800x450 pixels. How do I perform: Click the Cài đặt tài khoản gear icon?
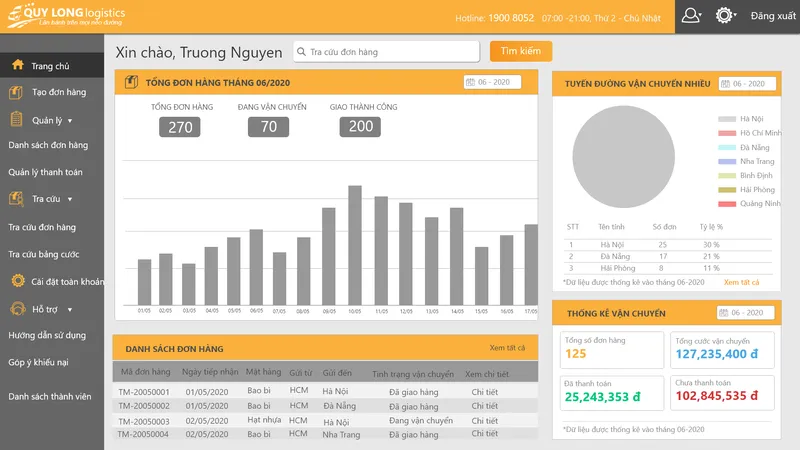tap(18, 281)
